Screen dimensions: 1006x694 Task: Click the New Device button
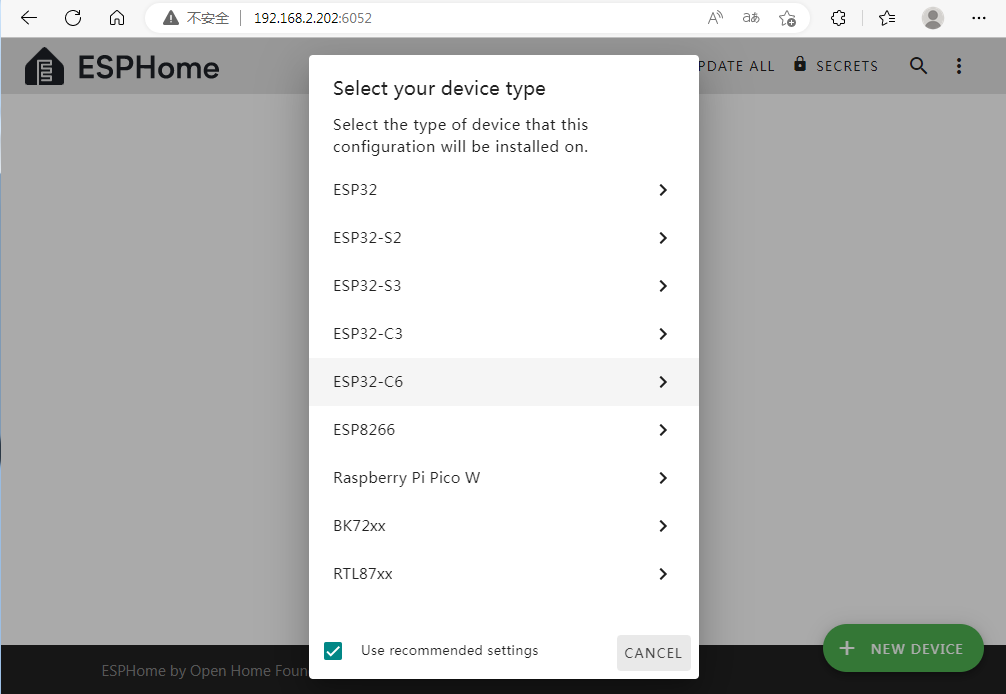click(x=902, y=649)
